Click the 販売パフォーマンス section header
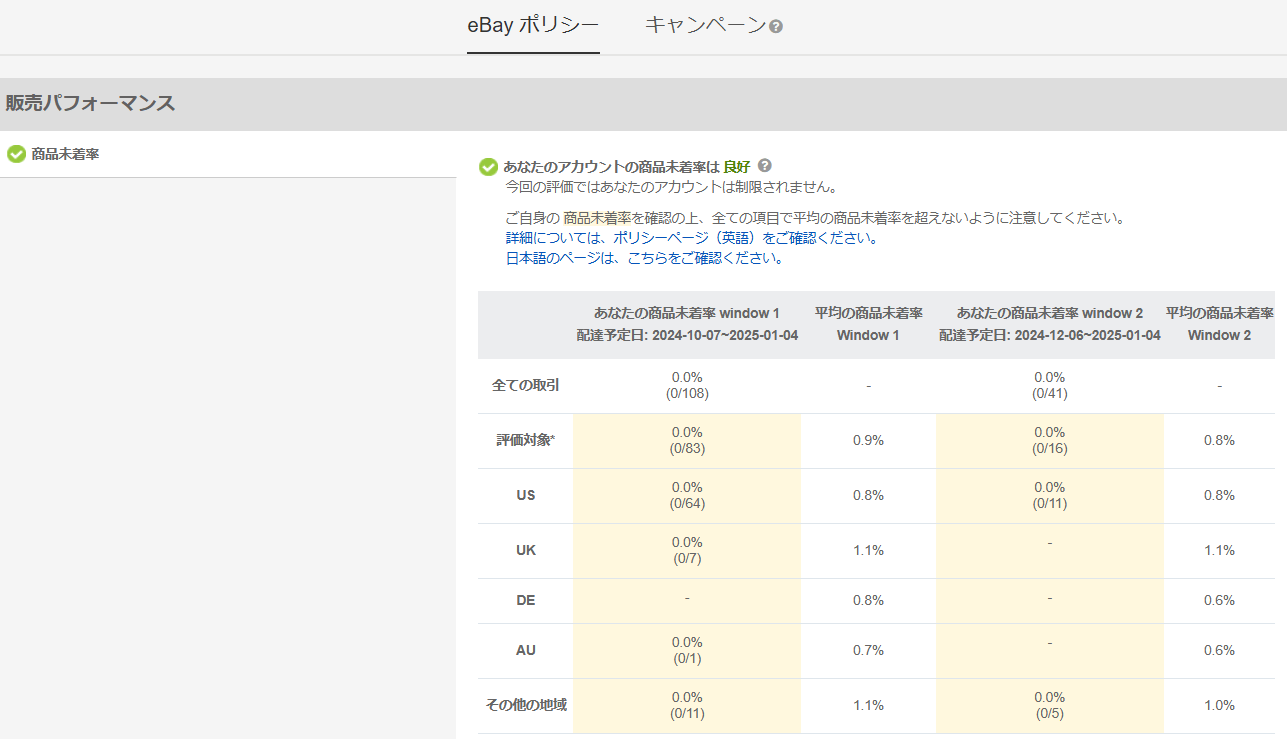Viewport: 1287px width, 739px height. click(90, 103)
